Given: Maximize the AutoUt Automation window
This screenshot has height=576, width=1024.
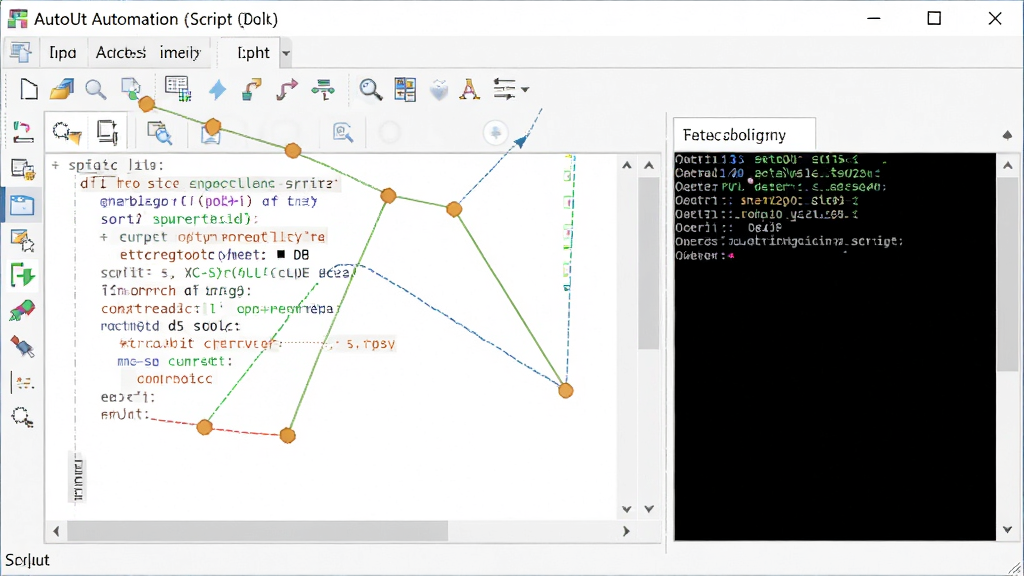Looking at the screenshot, I should (x=935, y=18).
